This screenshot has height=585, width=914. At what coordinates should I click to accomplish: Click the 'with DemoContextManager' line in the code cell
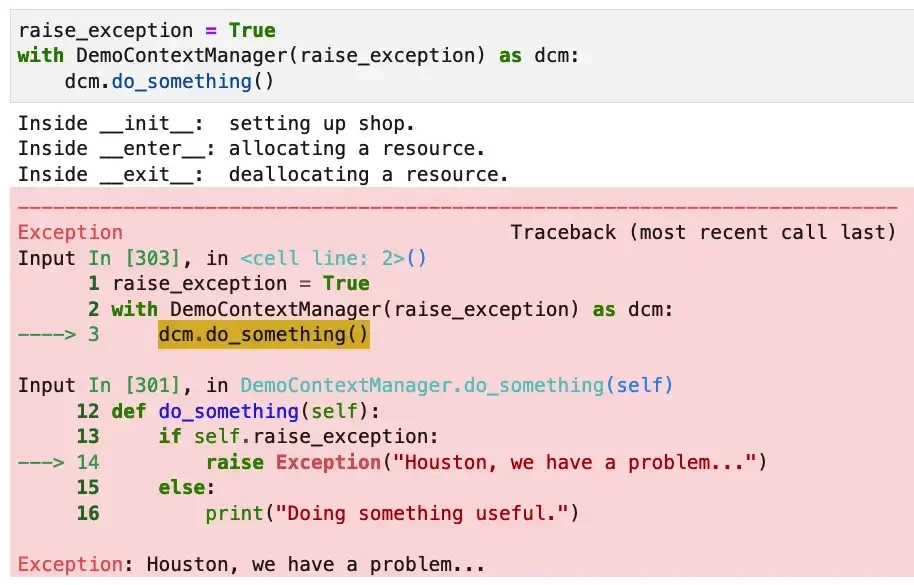(x=298, y=56)
